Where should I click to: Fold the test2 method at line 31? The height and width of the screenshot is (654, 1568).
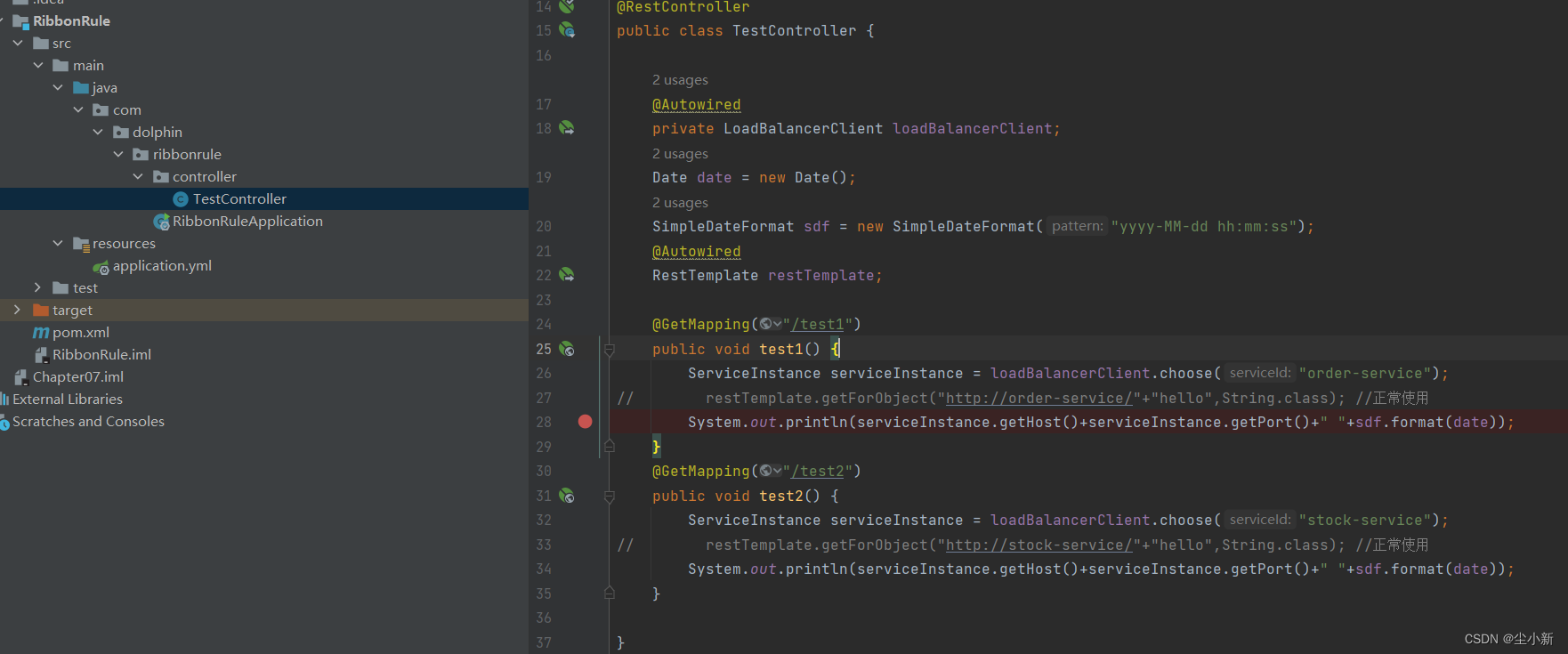tap(610, 497)
